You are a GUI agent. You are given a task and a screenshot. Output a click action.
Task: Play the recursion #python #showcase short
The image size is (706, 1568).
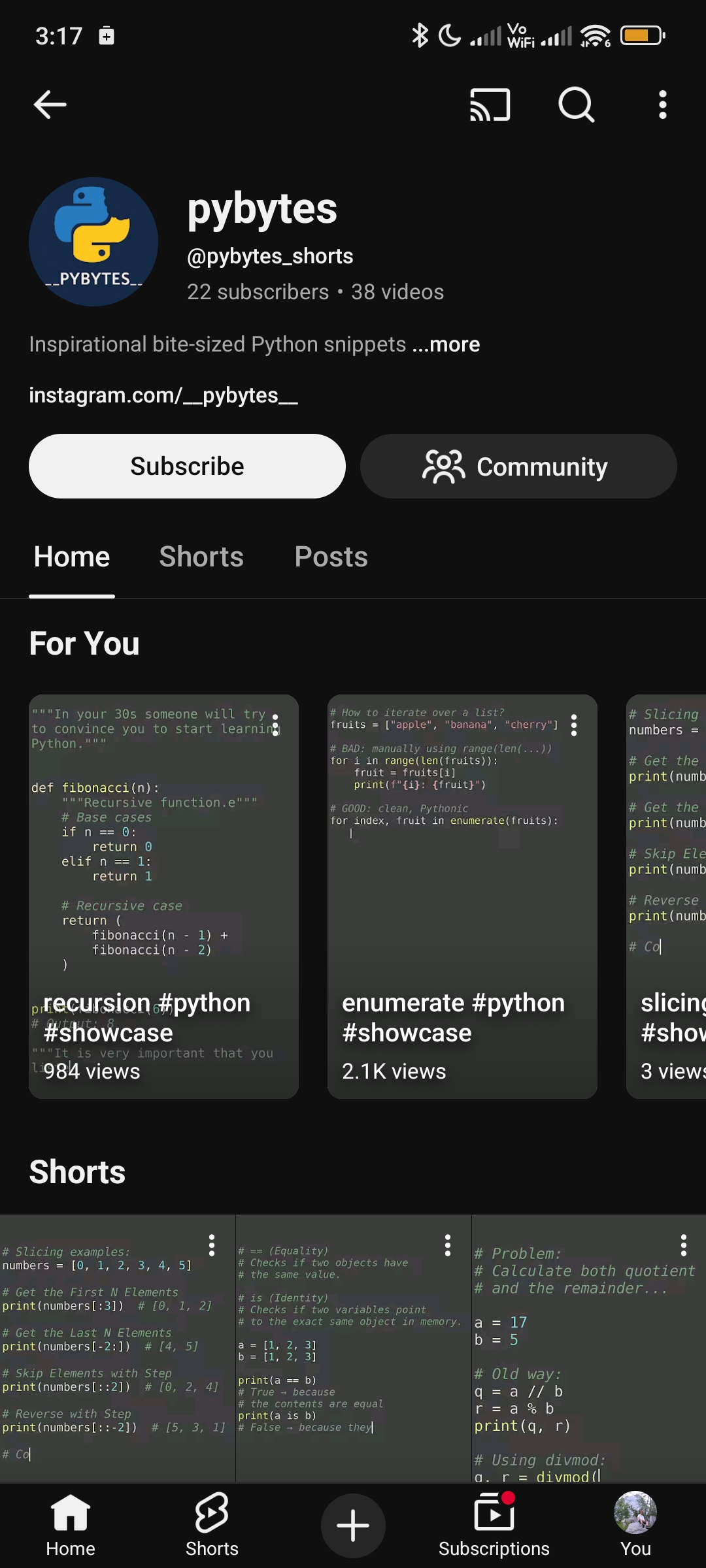click(163, 896)
